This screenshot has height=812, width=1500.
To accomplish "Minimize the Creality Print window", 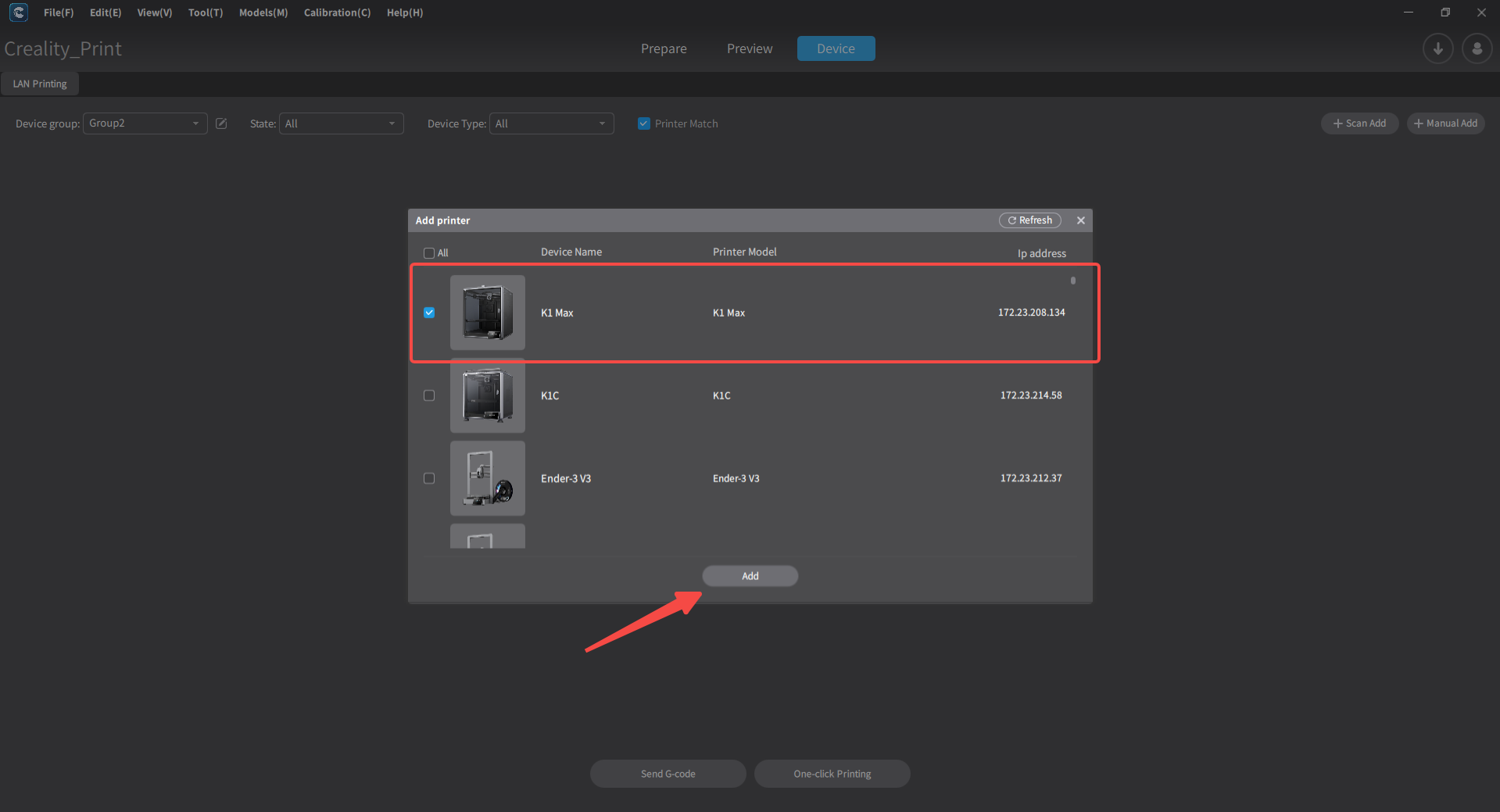I will coord(1408,13).
